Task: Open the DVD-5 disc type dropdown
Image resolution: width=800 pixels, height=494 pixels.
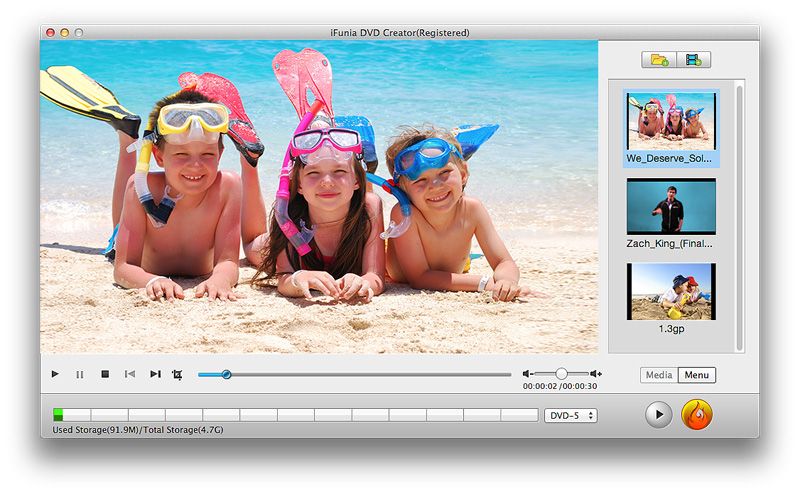Action: pyautogui.click(x=571, y=415)
